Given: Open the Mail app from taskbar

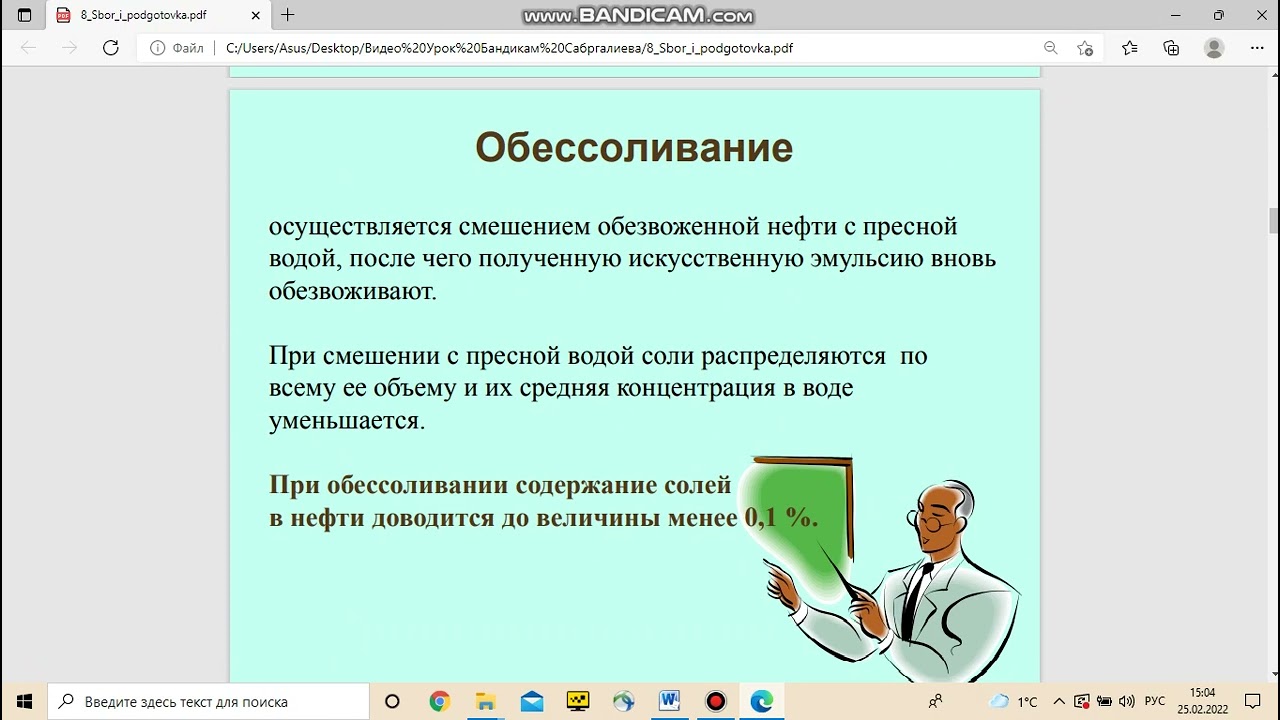Looking at the screenshot, I should point(532,702).
